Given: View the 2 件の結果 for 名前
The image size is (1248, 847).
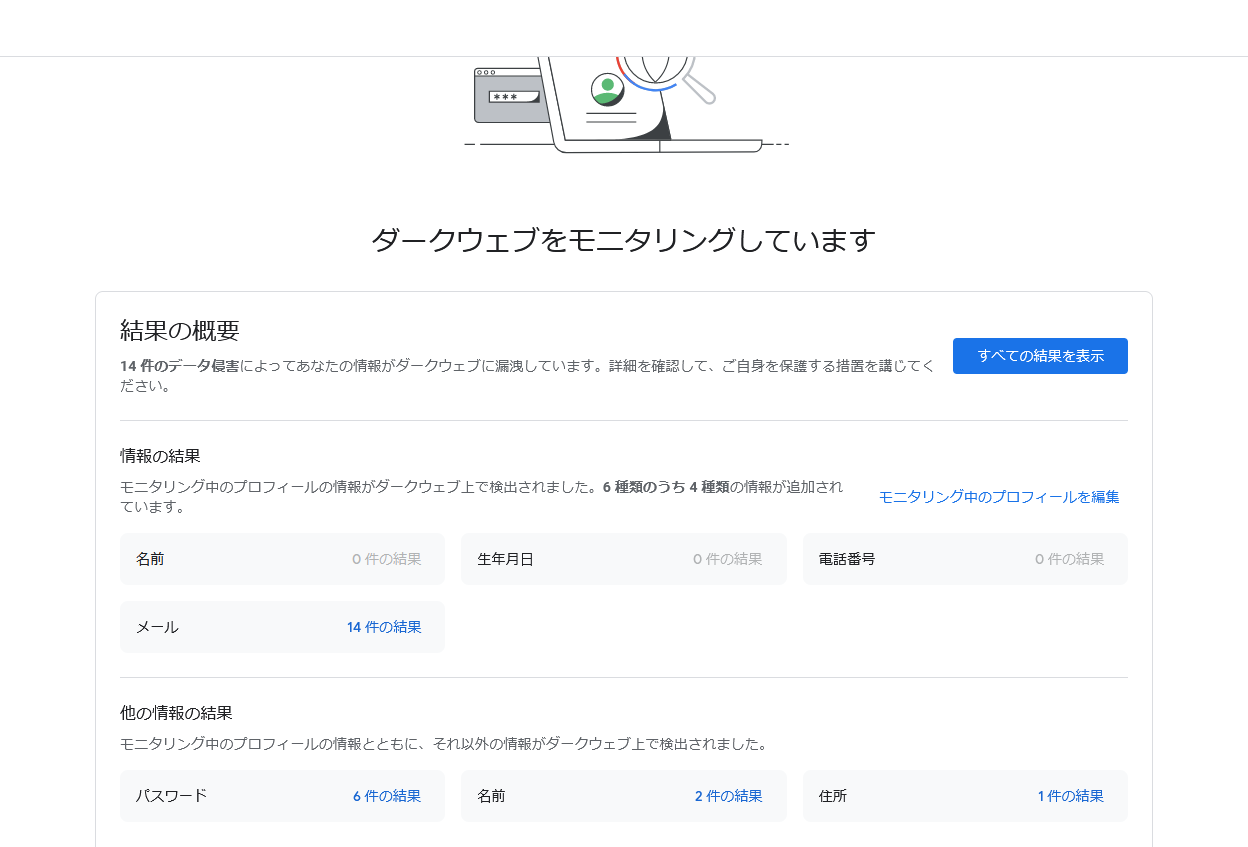Looking at the screenshot, I should pos(729,796).
